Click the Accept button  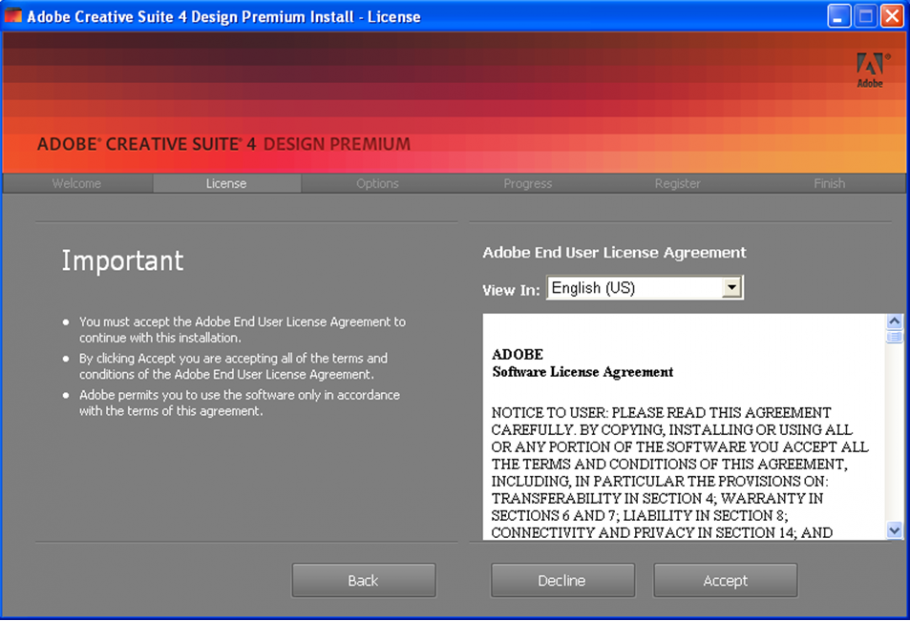725,580
